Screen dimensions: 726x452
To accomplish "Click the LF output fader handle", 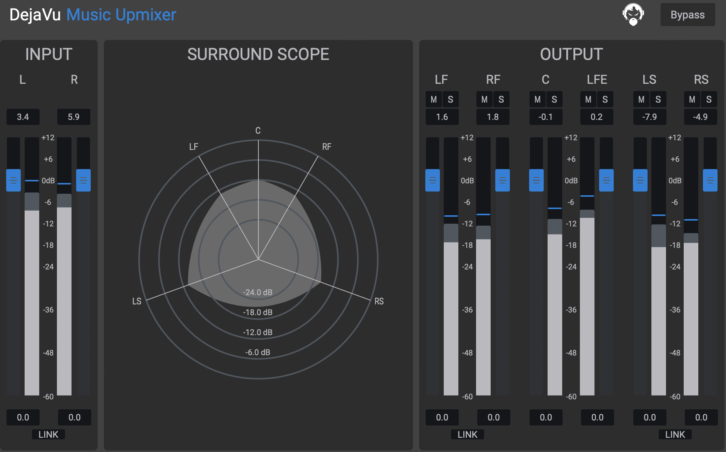I will point(432,180).
